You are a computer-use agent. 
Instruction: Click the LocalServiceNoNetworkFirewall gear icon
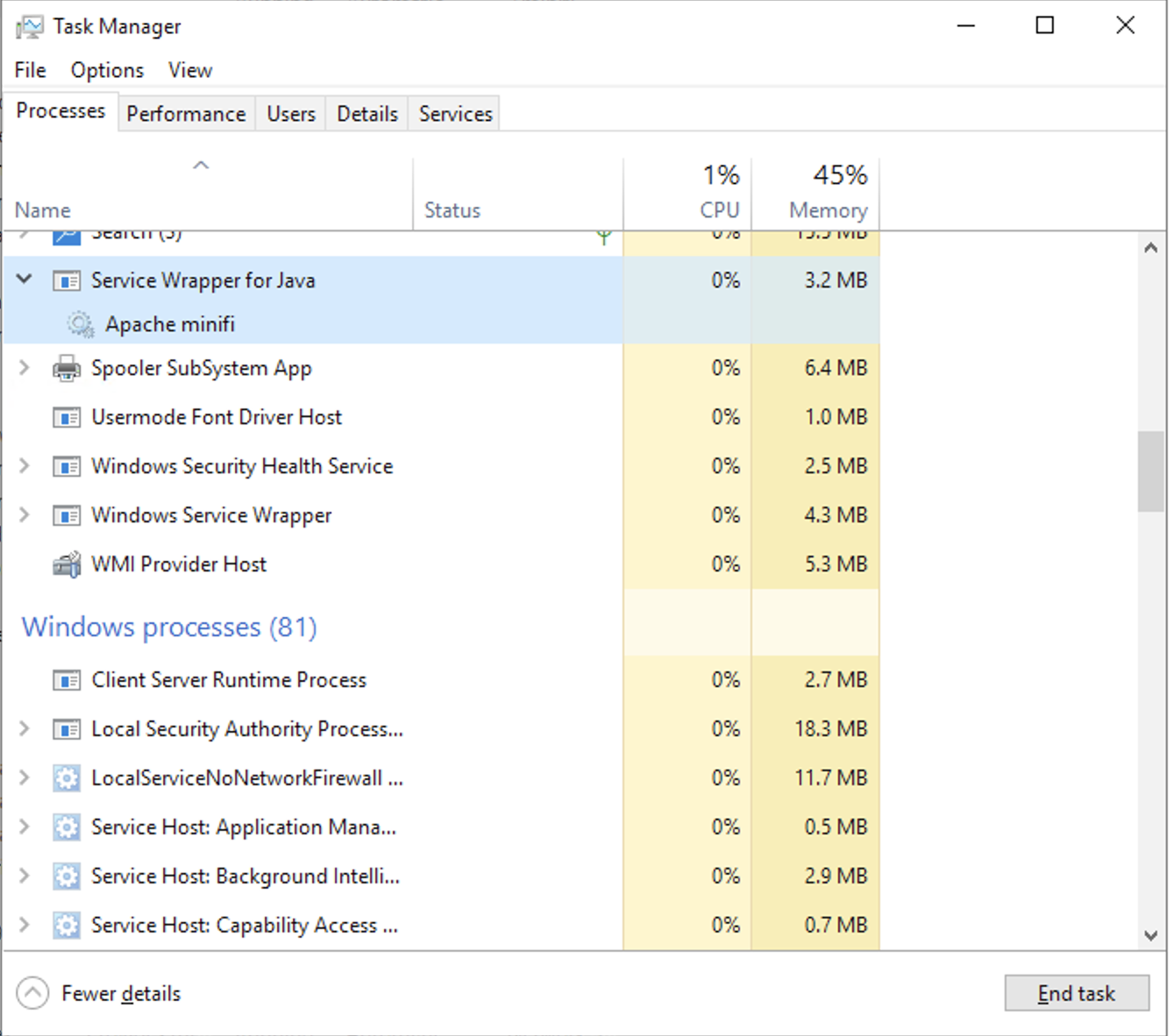tap(67, 778)
